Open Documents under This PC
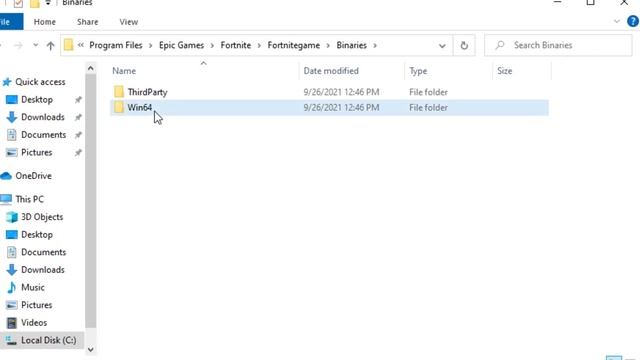The image size is (640, 360). 43,252
